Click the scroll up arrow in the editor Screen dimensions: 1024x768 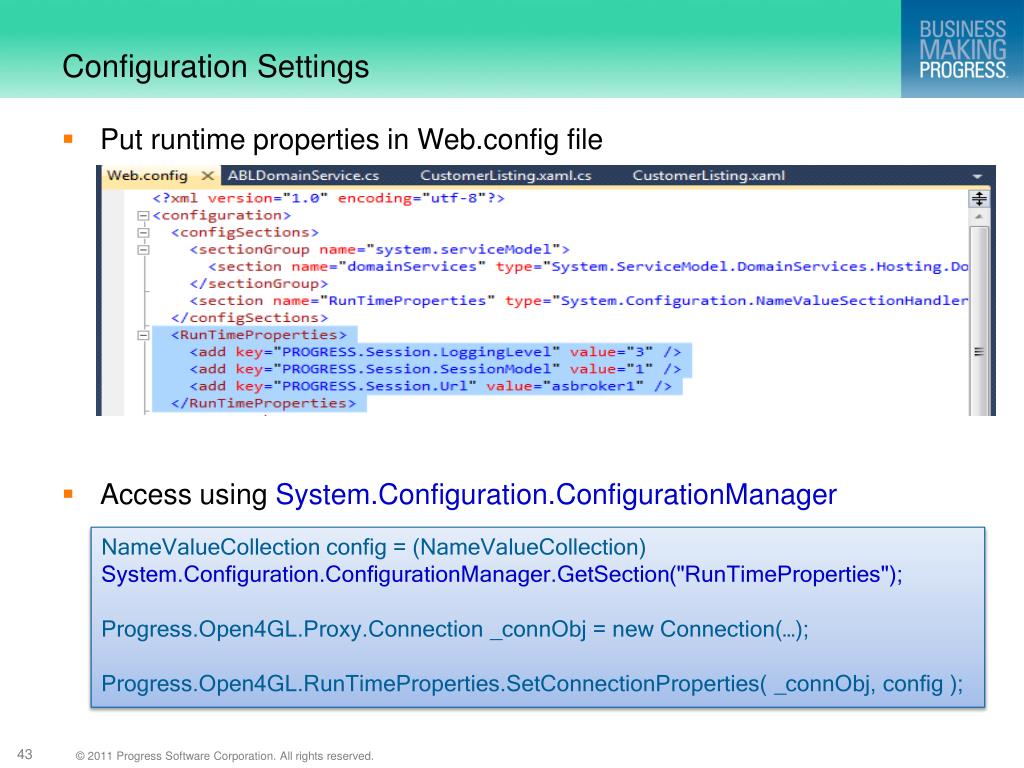click(978, 216)
